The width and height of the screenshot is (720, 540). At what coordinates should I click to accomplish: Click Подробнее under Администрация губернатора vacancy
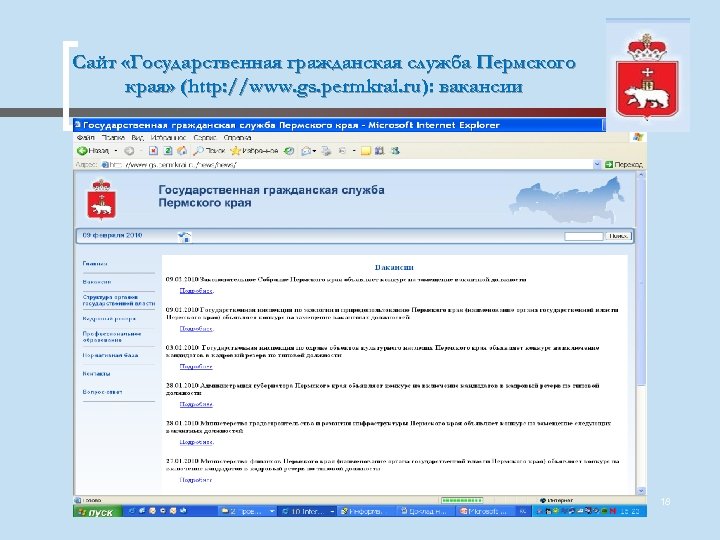[x=196, y=404]
